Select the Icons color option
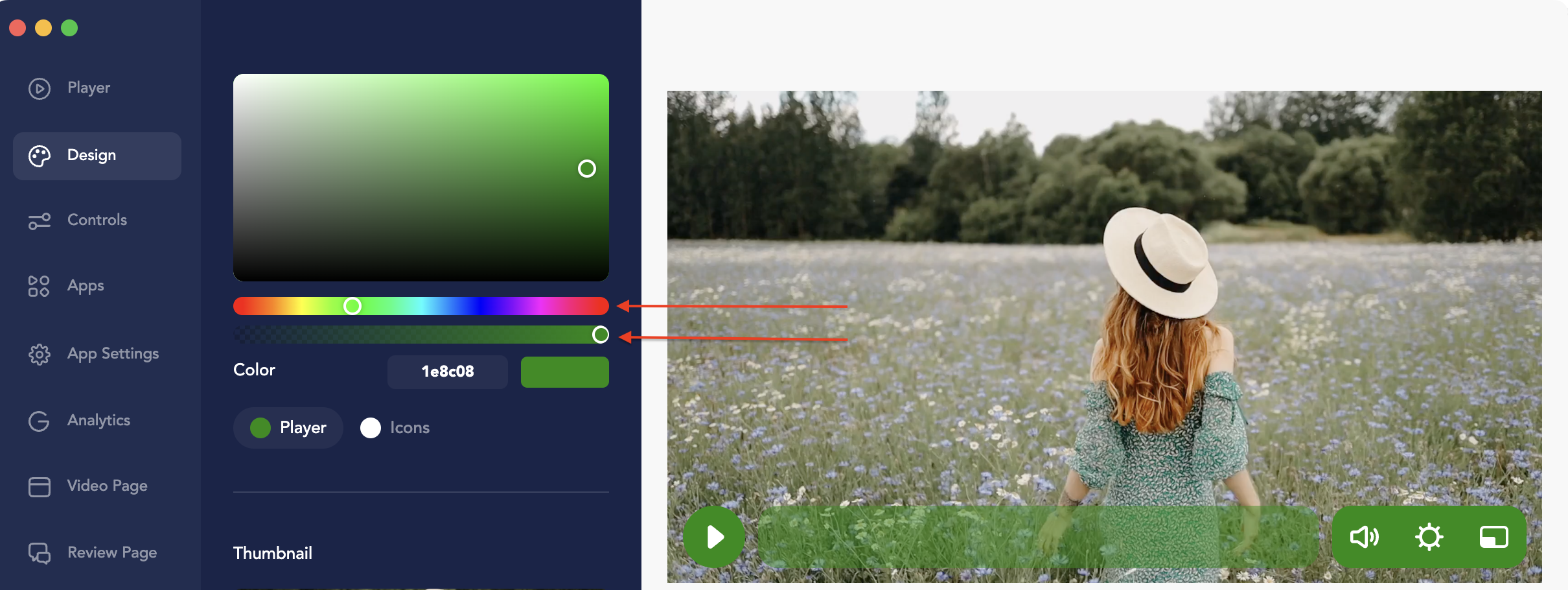1568x590 pixels. [395, 428]
